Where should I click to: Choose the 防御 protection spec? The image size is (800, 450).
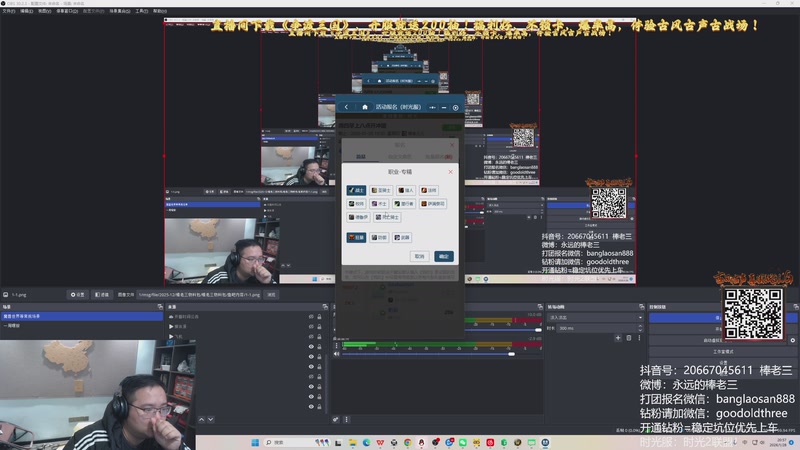click(x=379, y=237)
